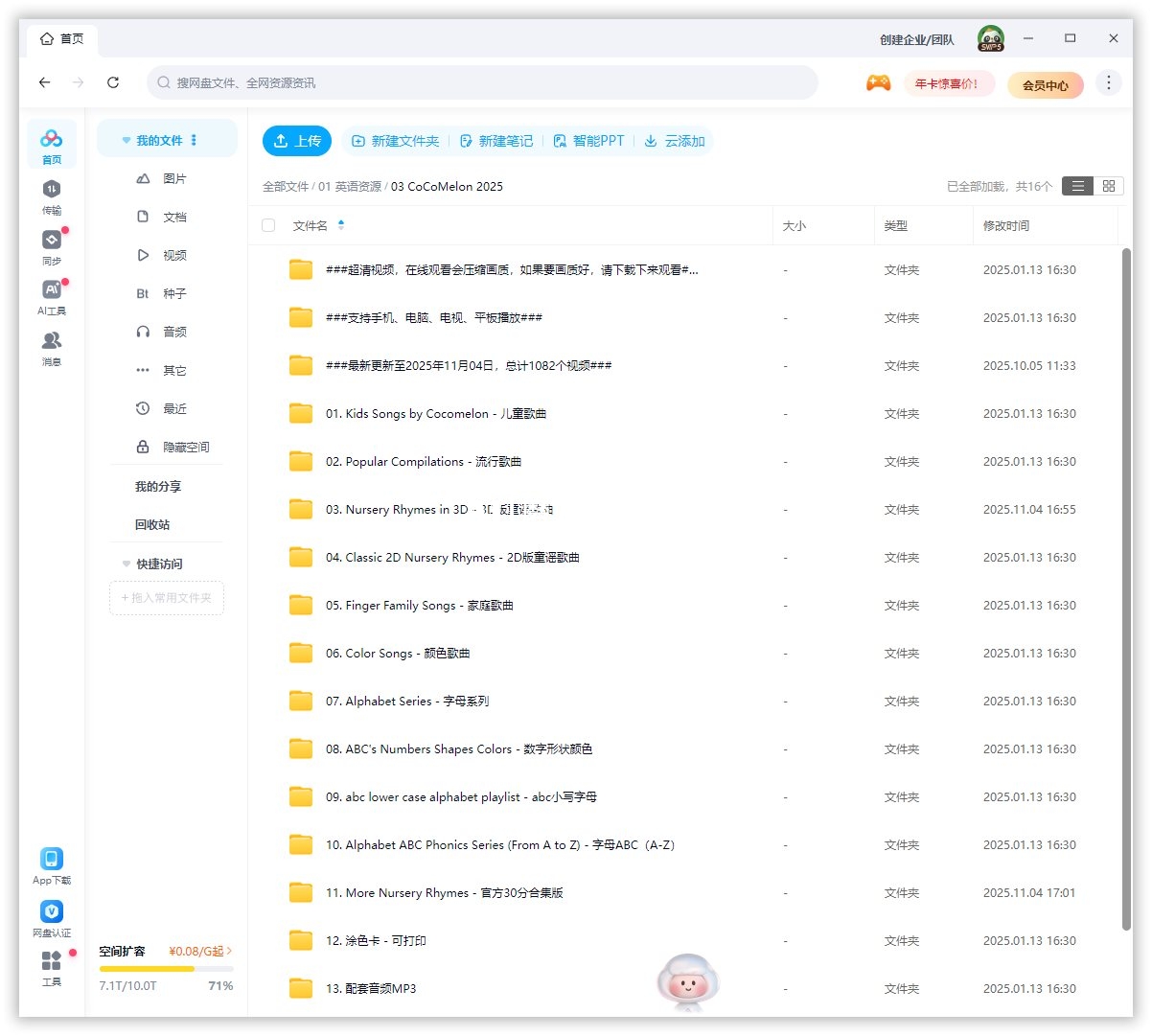Screen dimensions: 1152x1036
Task: Enable list view with the list toggle
Action: 1077,186
